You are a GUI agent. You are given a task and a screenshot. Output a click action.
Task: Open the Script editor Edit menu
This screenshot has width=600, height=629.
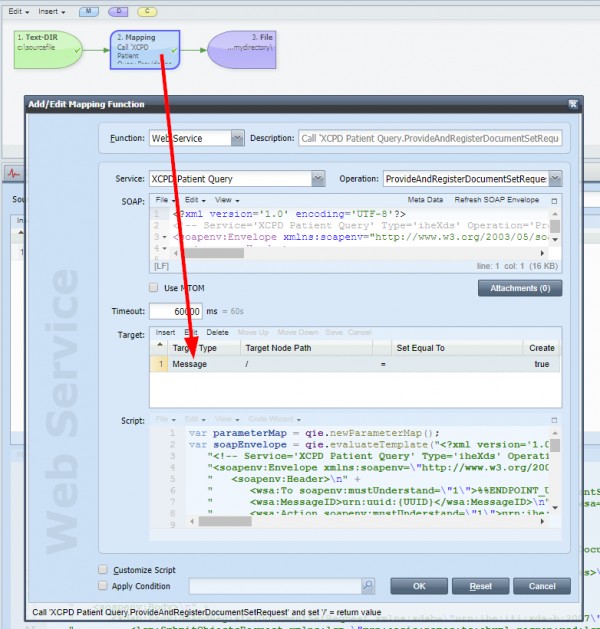(x=195, y=419)
